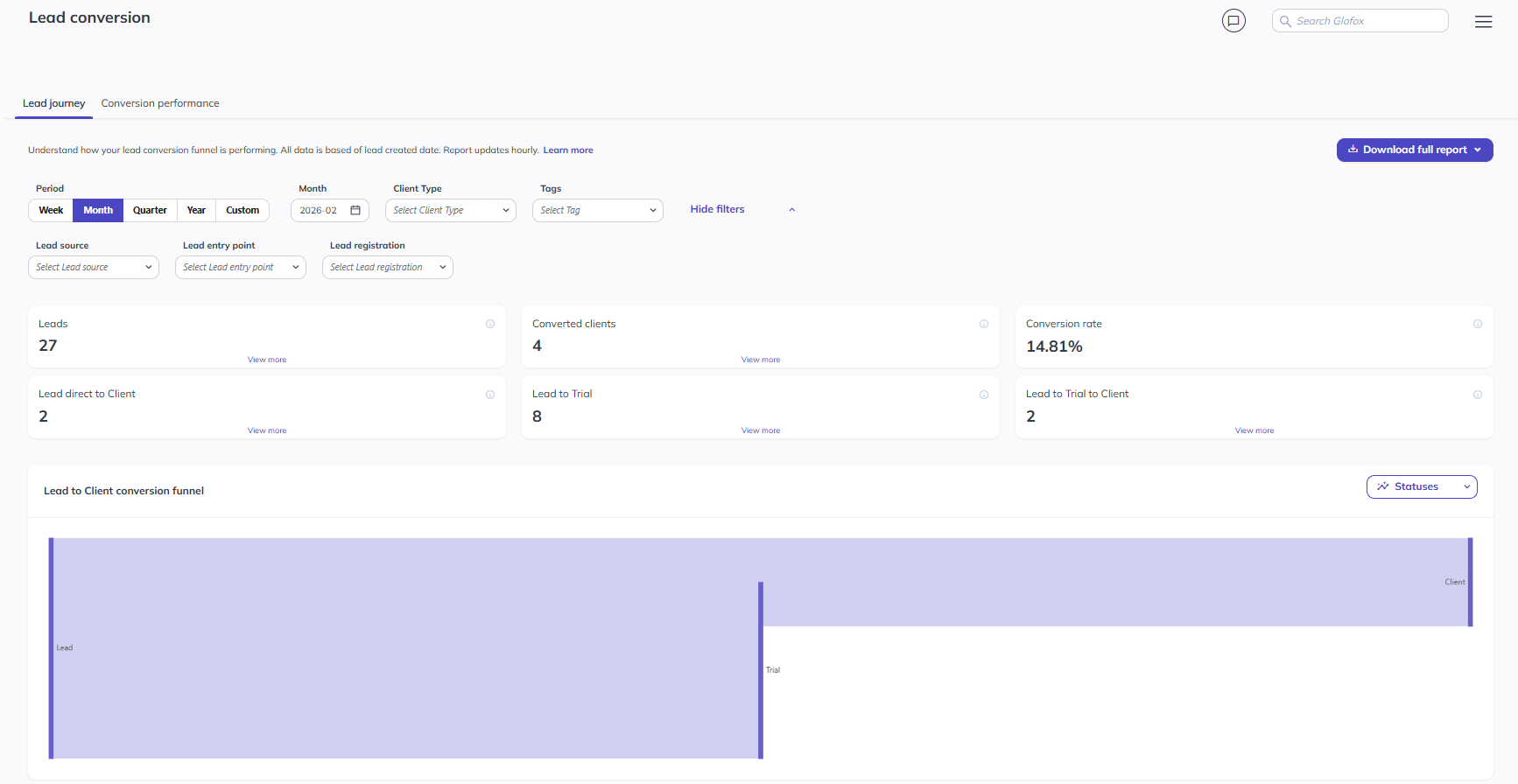Click the Lead to Trial value 8

[537, 416]
